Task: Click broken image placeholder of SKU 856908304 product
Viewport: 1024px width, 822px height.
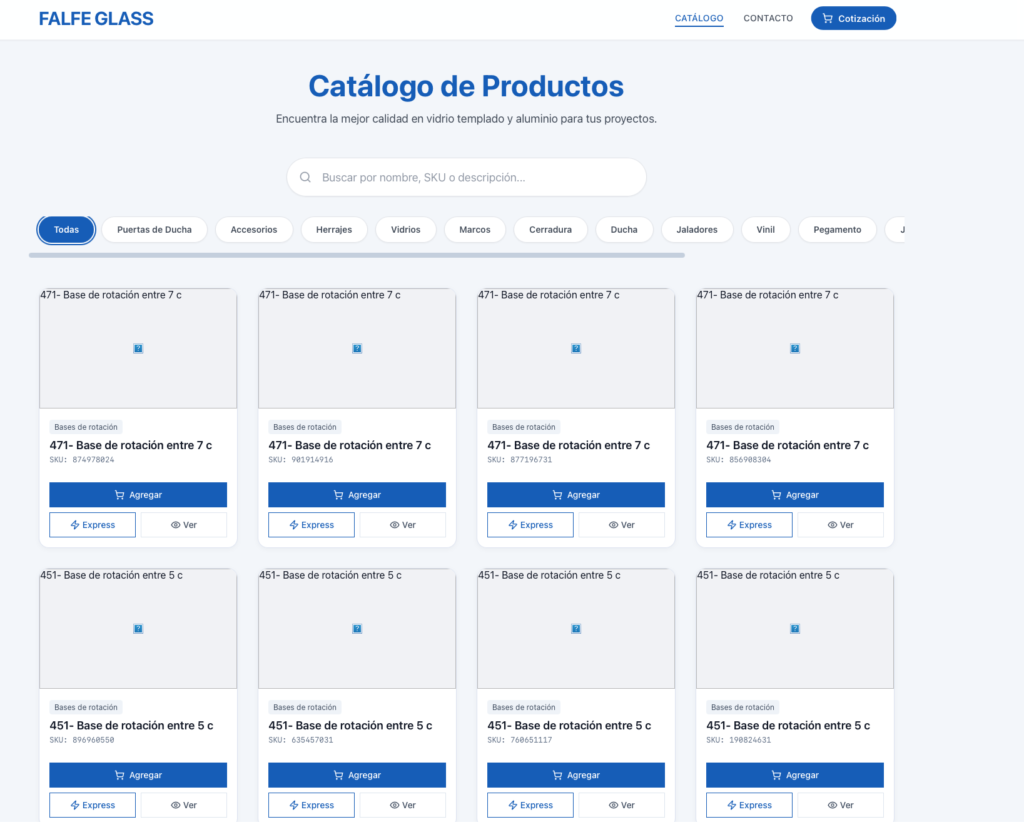Action: click(795, 348)
